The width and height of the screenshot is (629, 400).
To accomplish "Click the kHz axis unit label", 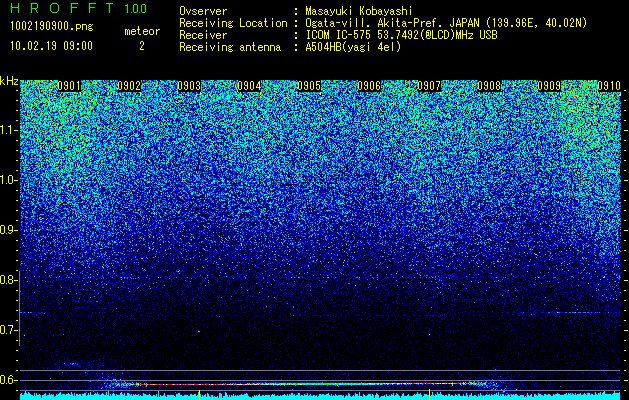I will click(9, 81).
